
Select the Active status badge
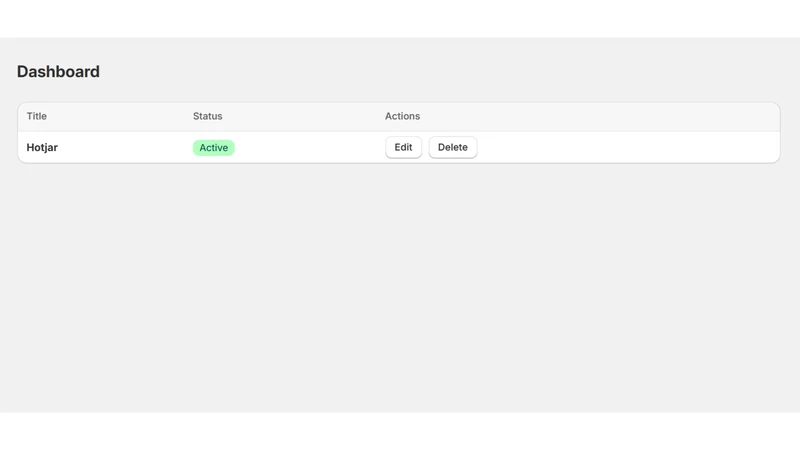pyautogui.click(x=213, y=147)
